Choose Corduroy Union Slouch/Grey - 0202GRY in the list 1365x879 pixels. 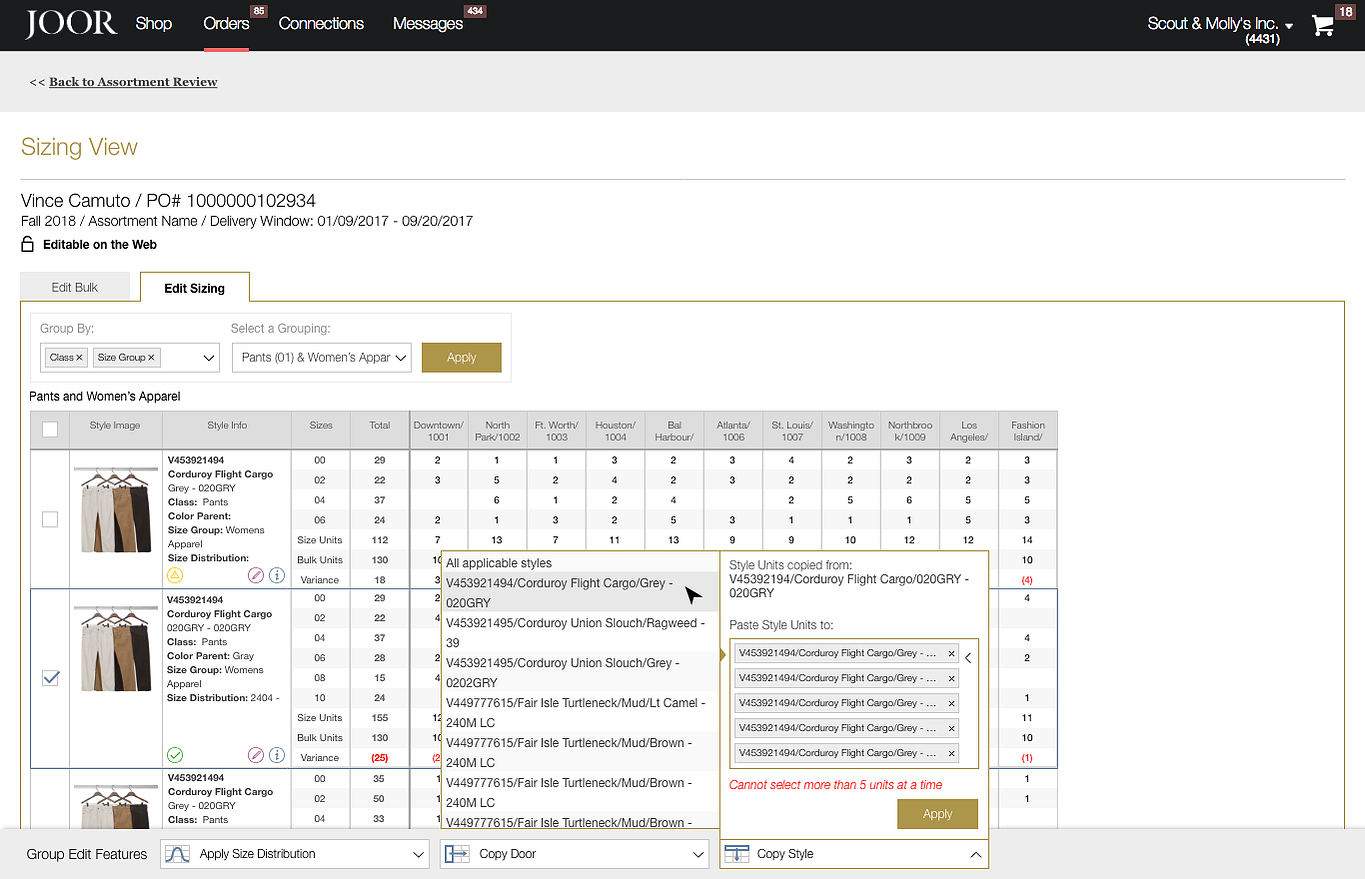579,672
